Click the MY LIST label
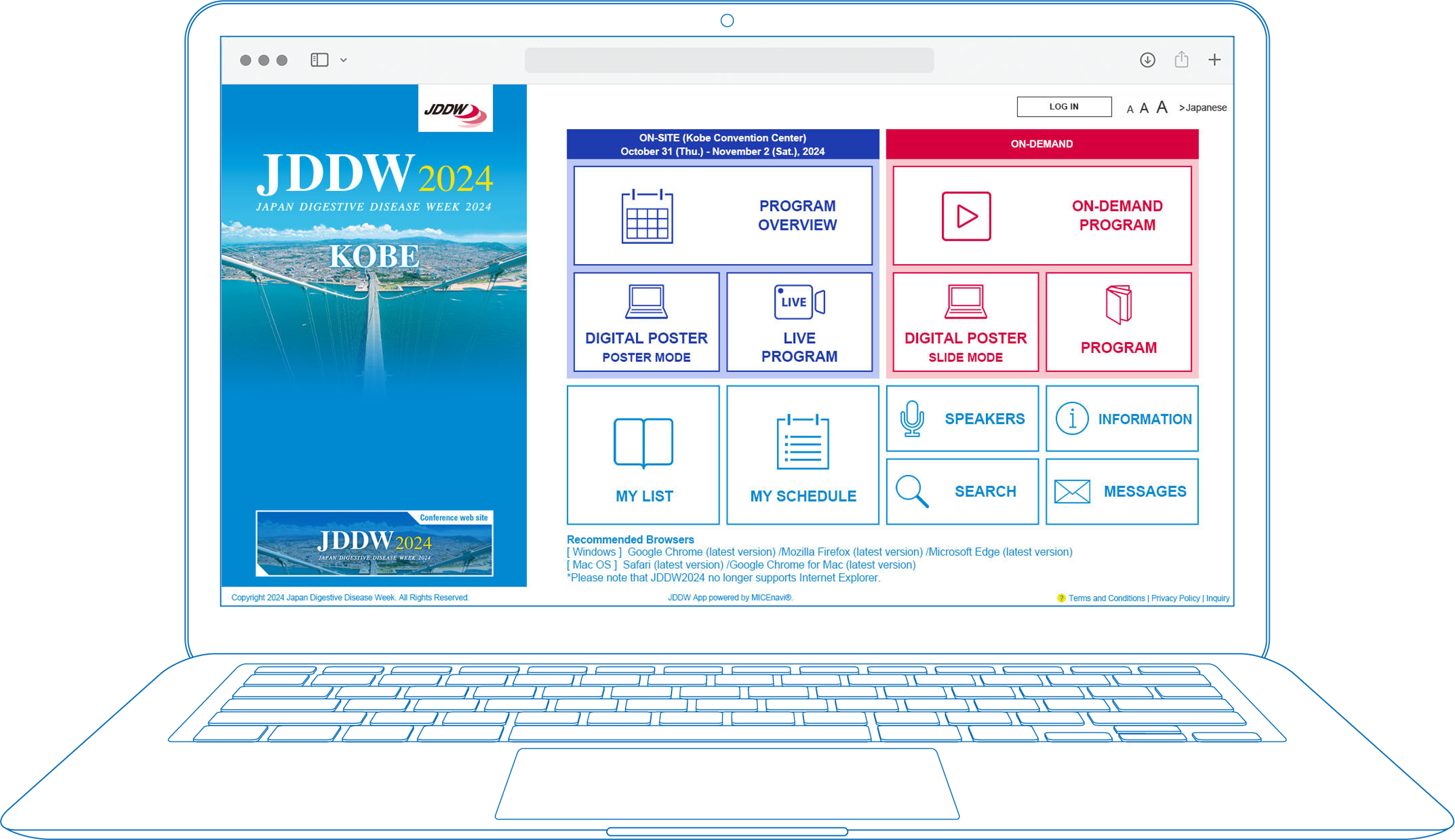 click(644, 496)
